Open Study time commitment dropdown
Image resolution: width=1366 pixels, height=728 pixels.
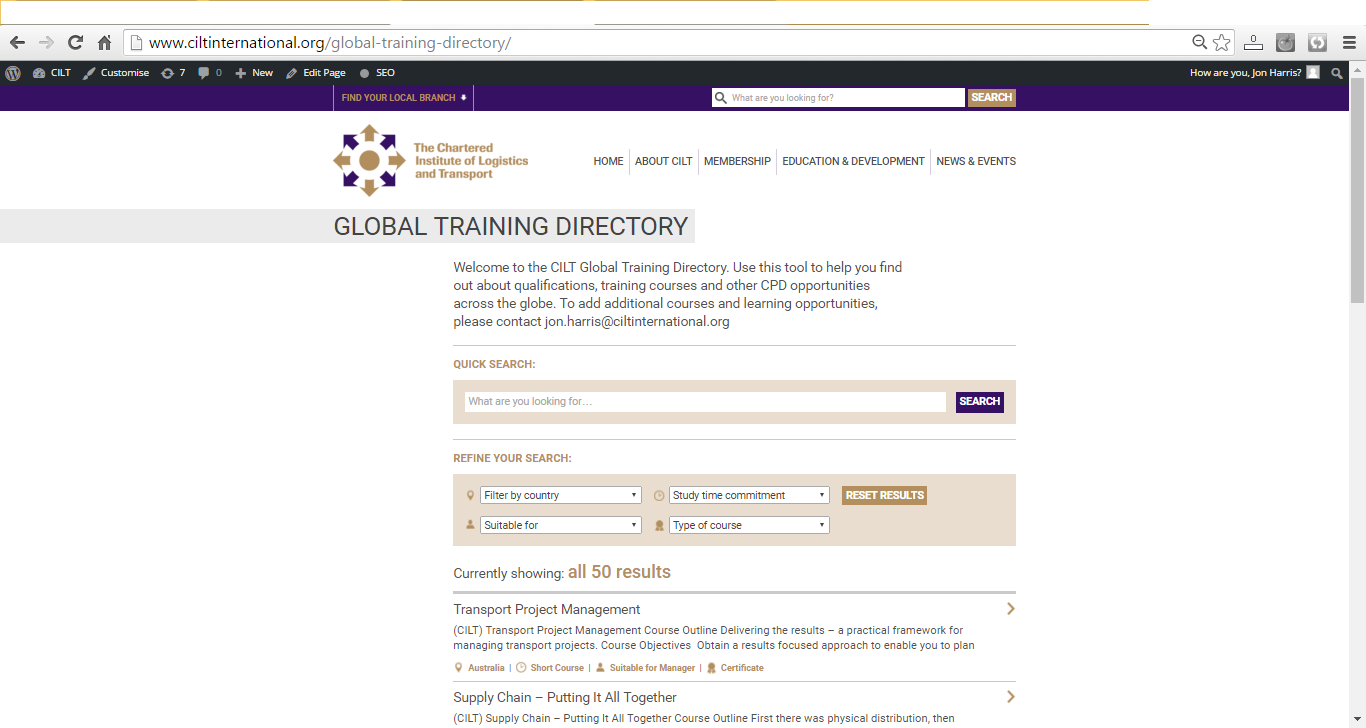point(749,495)
